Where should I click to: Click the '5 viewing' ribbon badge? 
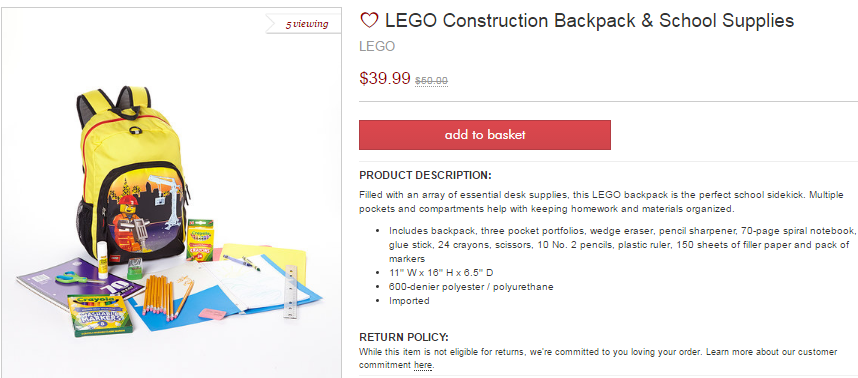coord(304,24)
